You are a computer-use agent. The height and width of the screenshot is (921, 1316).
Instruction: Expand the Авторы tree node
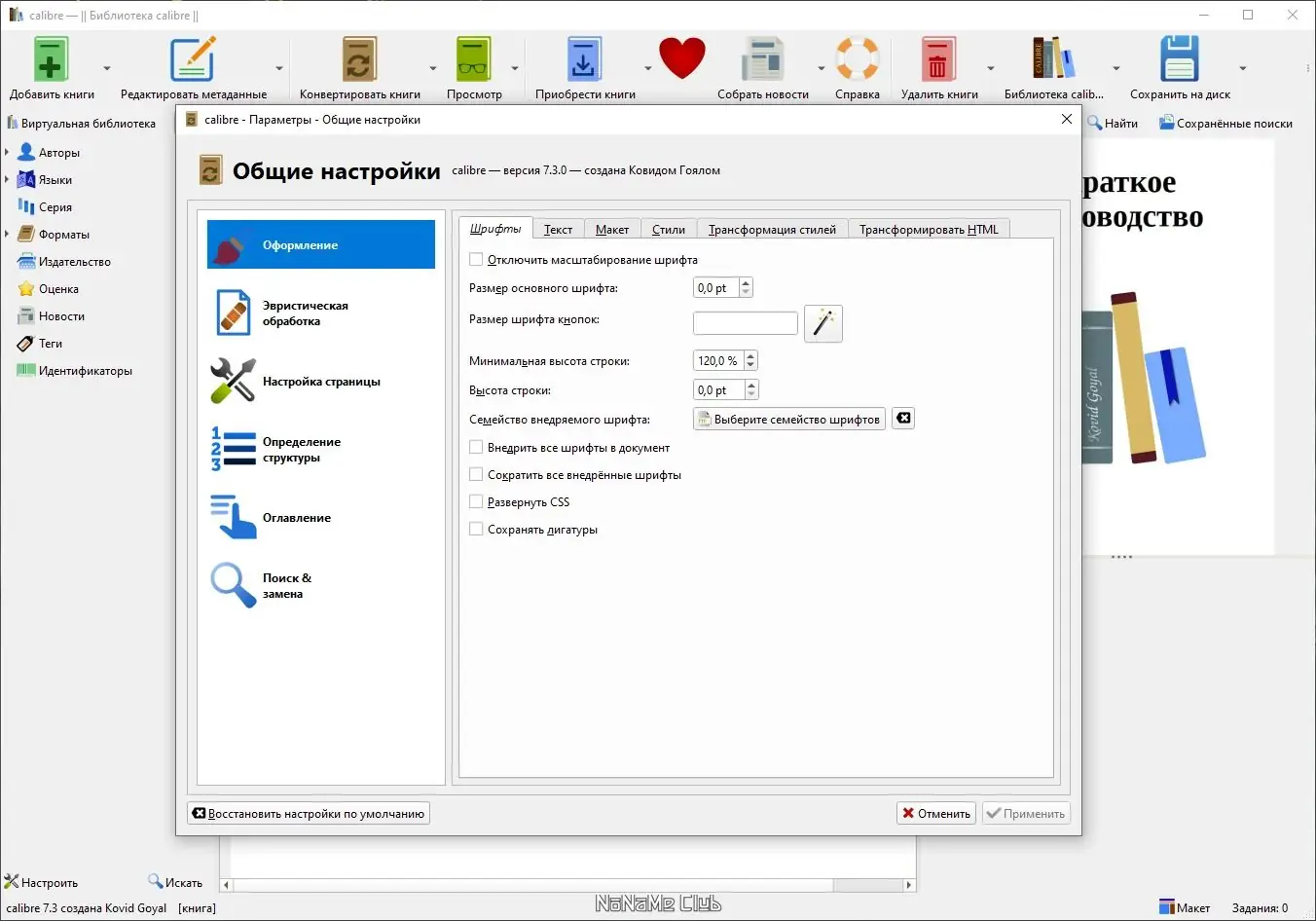click(x=7, y=153)
